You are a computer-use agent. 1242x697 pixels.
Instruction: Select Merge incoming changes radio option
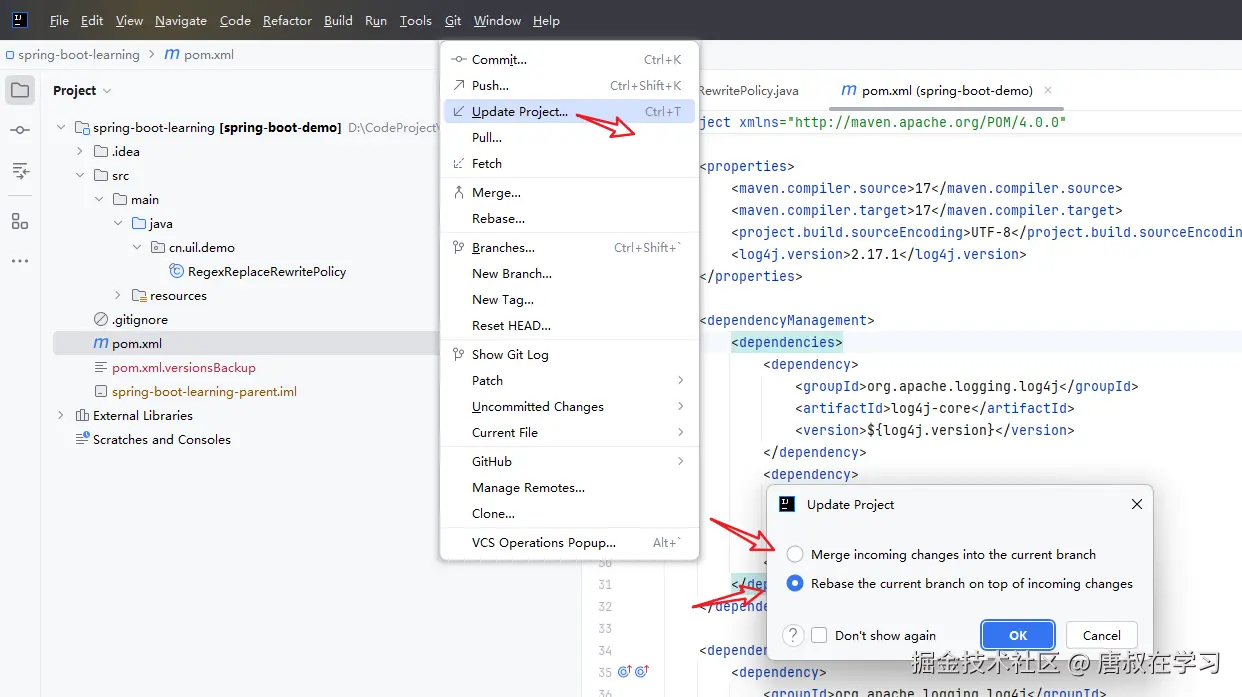[x=795, y=554]
